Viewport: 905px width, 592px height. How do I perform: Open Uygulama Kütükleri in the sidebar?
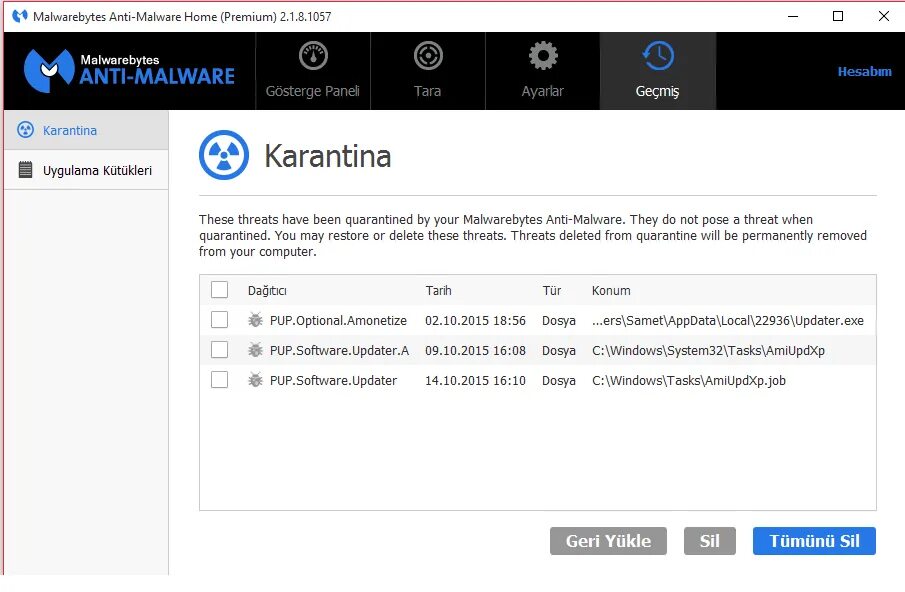(x=86, y=170)
